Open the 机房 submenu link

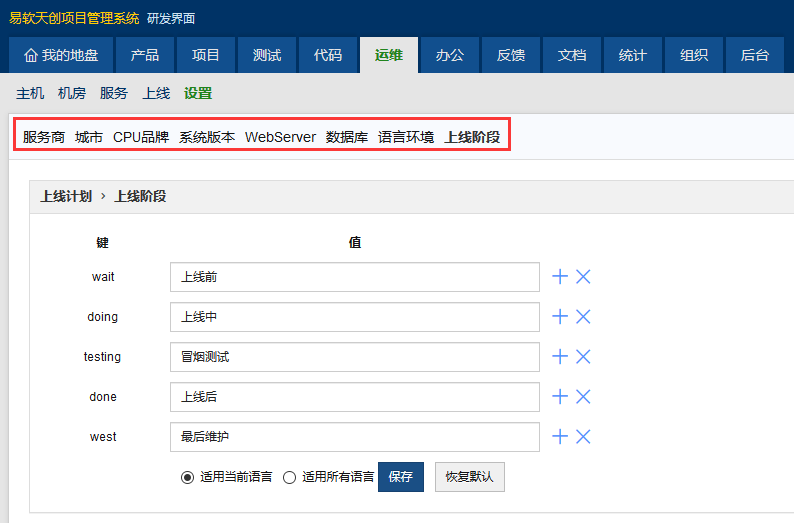click(72, 93)
